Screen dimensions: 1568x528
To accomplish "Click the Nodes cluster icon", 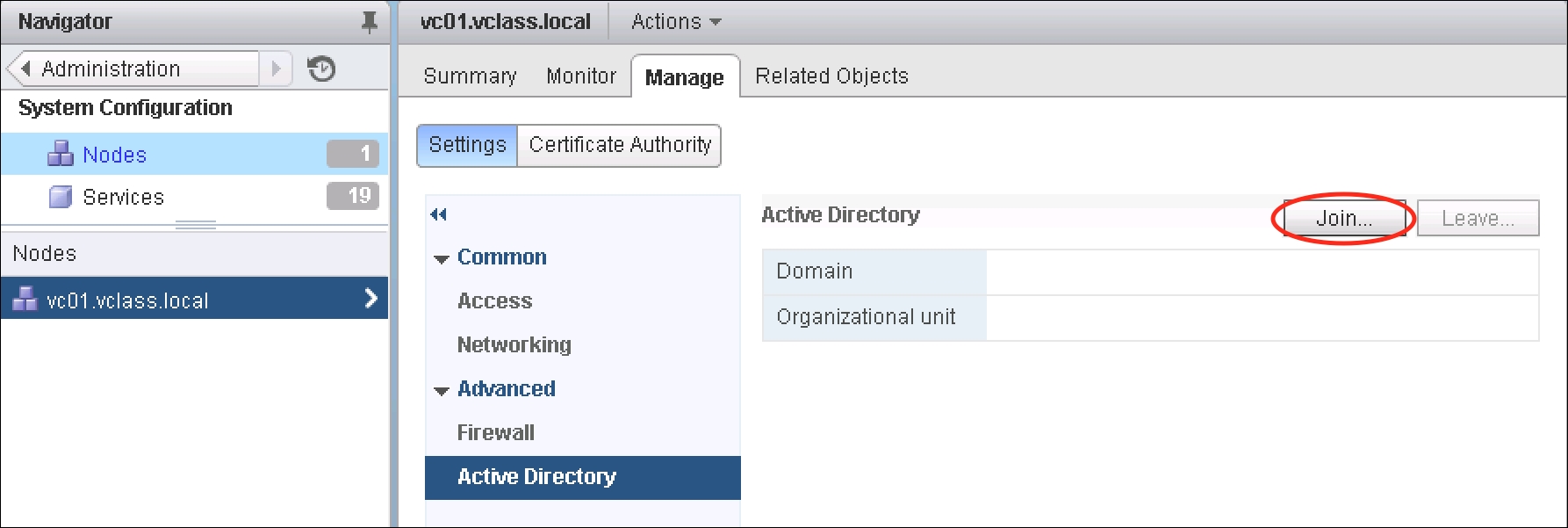I will pyautogui.click(x=61, y=154).
